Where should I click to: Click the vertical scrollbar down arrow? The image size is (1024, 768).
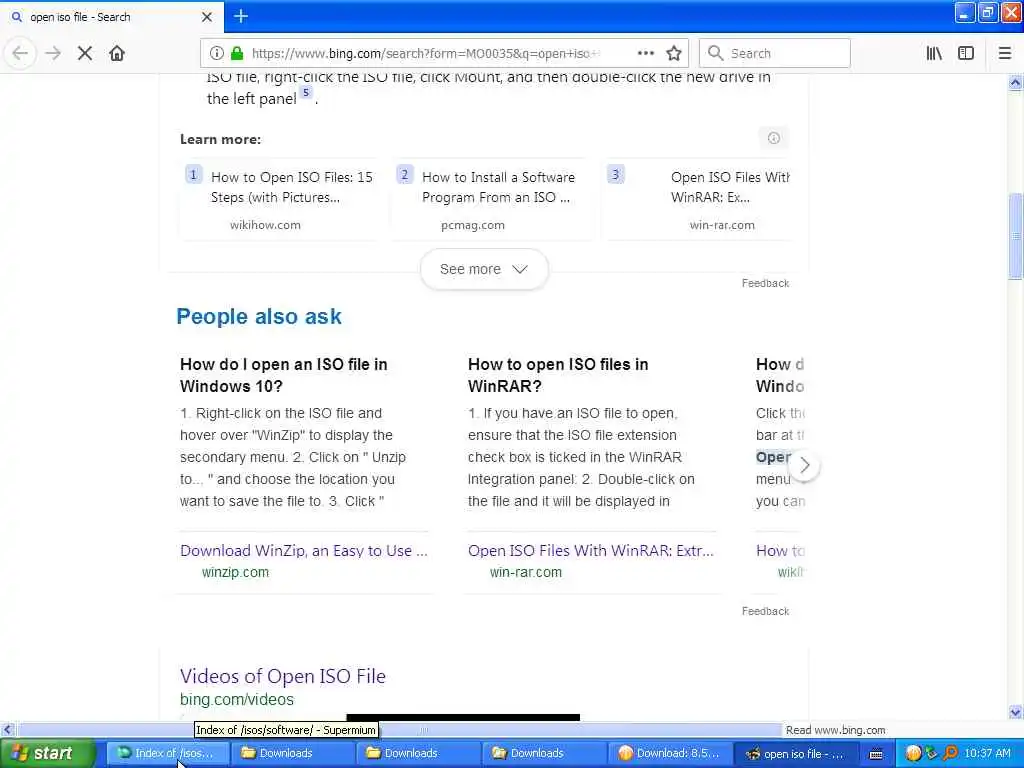[x=1016, y=712]
